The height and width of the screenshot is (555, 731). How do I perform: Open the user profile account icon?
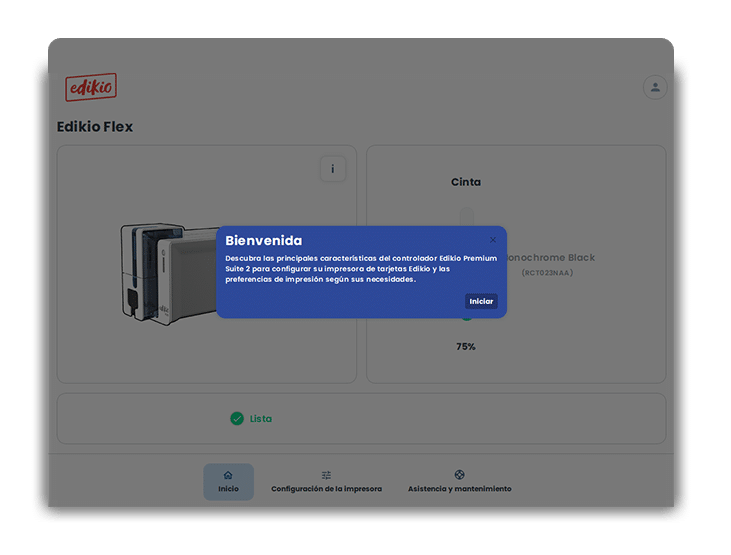(x=655, y=87)
